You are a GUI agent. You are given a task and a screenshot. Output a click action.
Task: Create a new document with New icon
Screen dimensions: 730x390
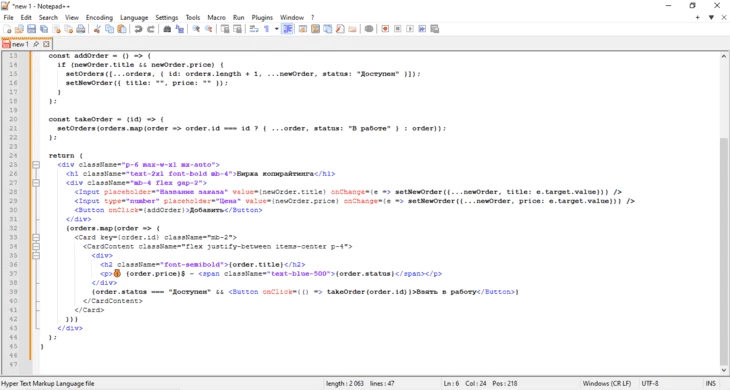[x=7, y=29]
